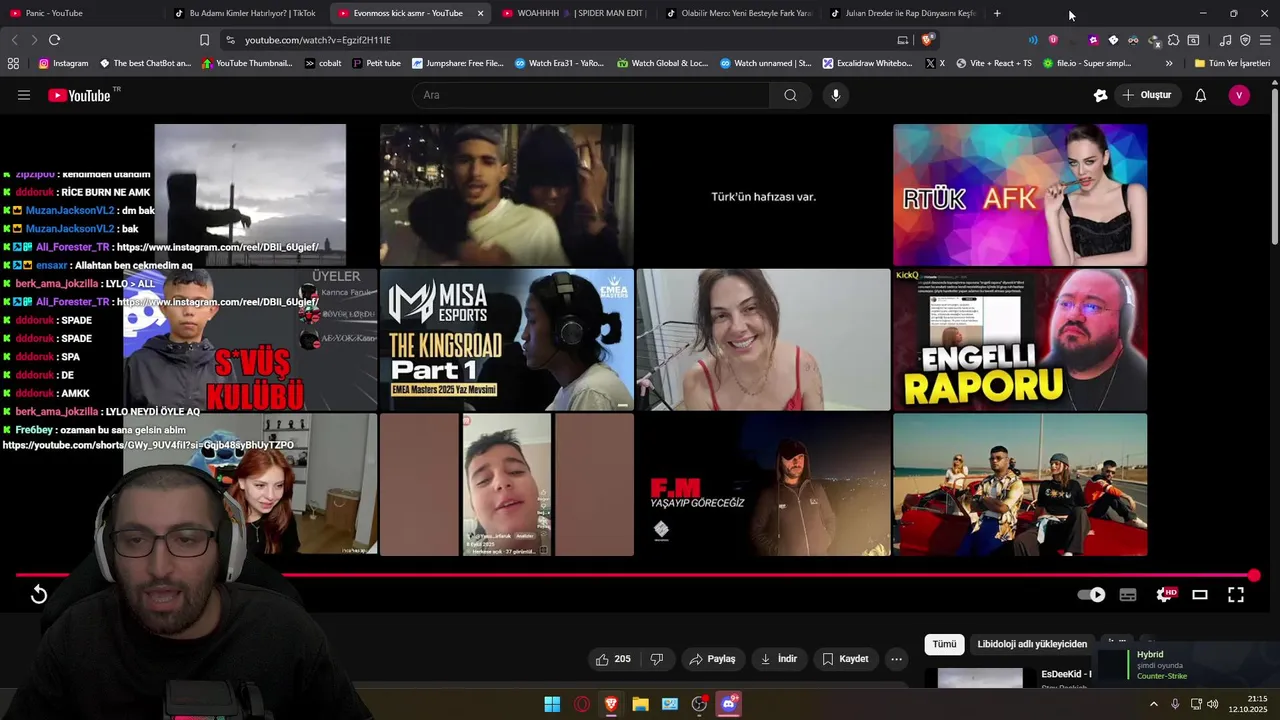Image resolution: width=1280 pixels, height=720 pixels.
Task: Select the Tümü filter chip
Action: click(944, 644)
